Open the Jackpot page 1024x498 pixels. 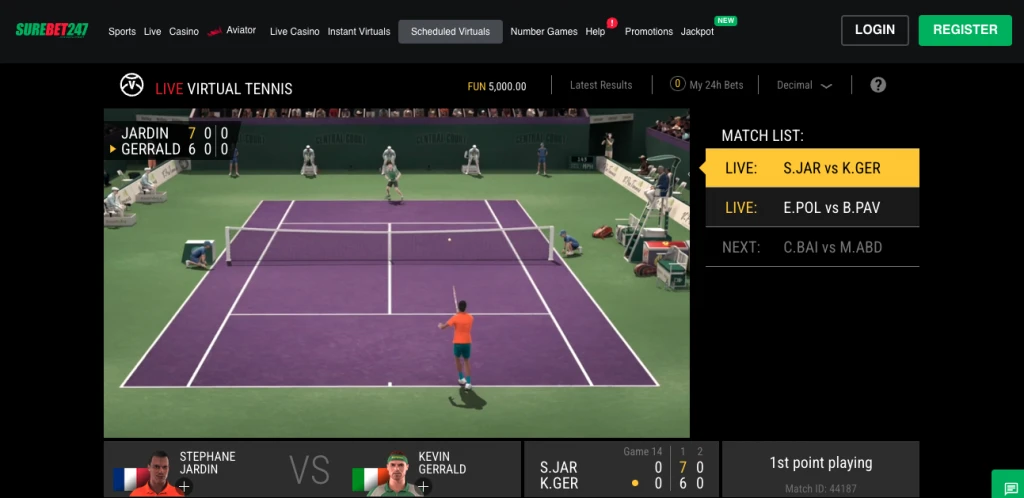pyautogui.click(x=697, y=32)
